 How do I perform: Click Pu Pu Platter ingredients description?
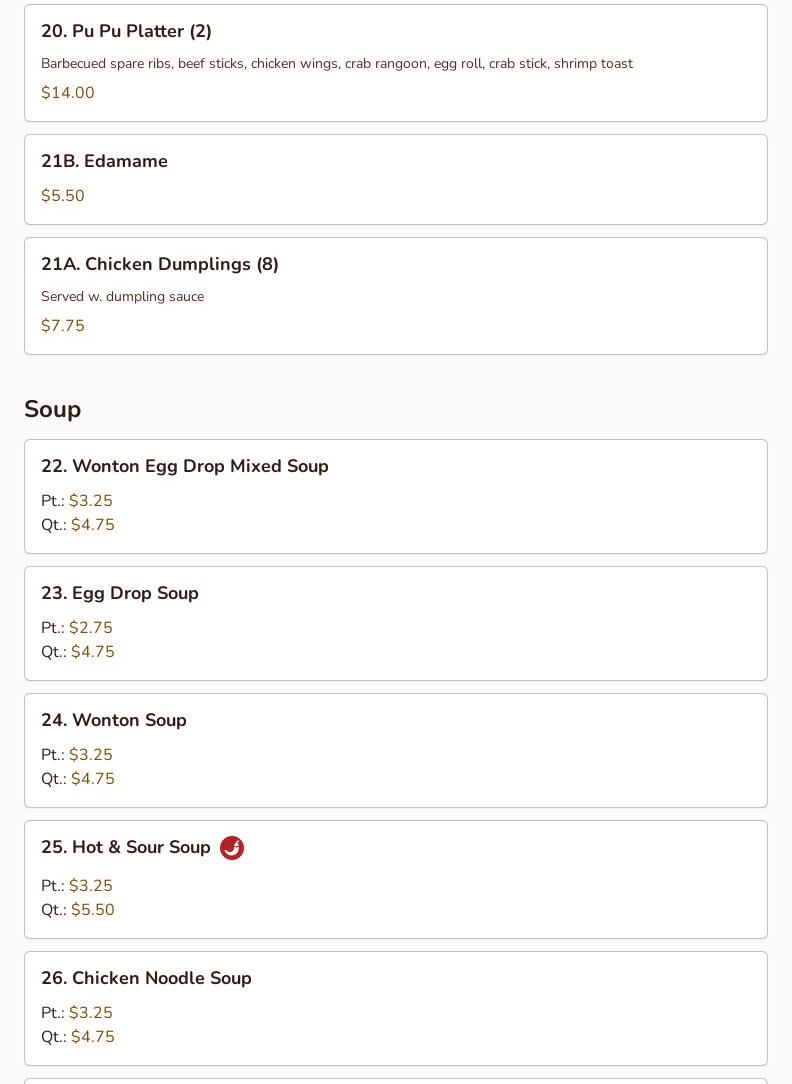(x=336, y=63)
